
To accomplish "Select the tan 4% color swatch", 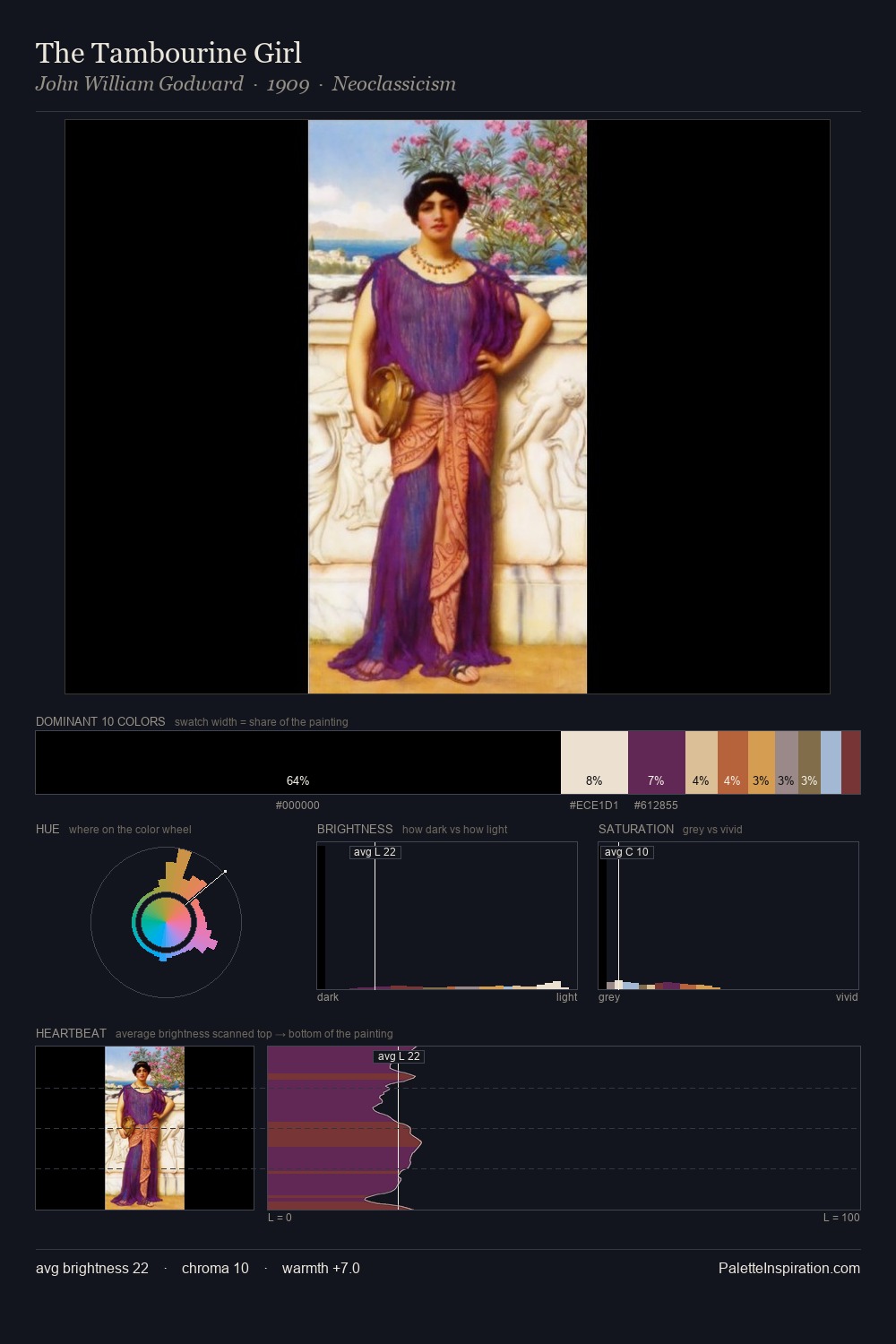I will 702,762.
